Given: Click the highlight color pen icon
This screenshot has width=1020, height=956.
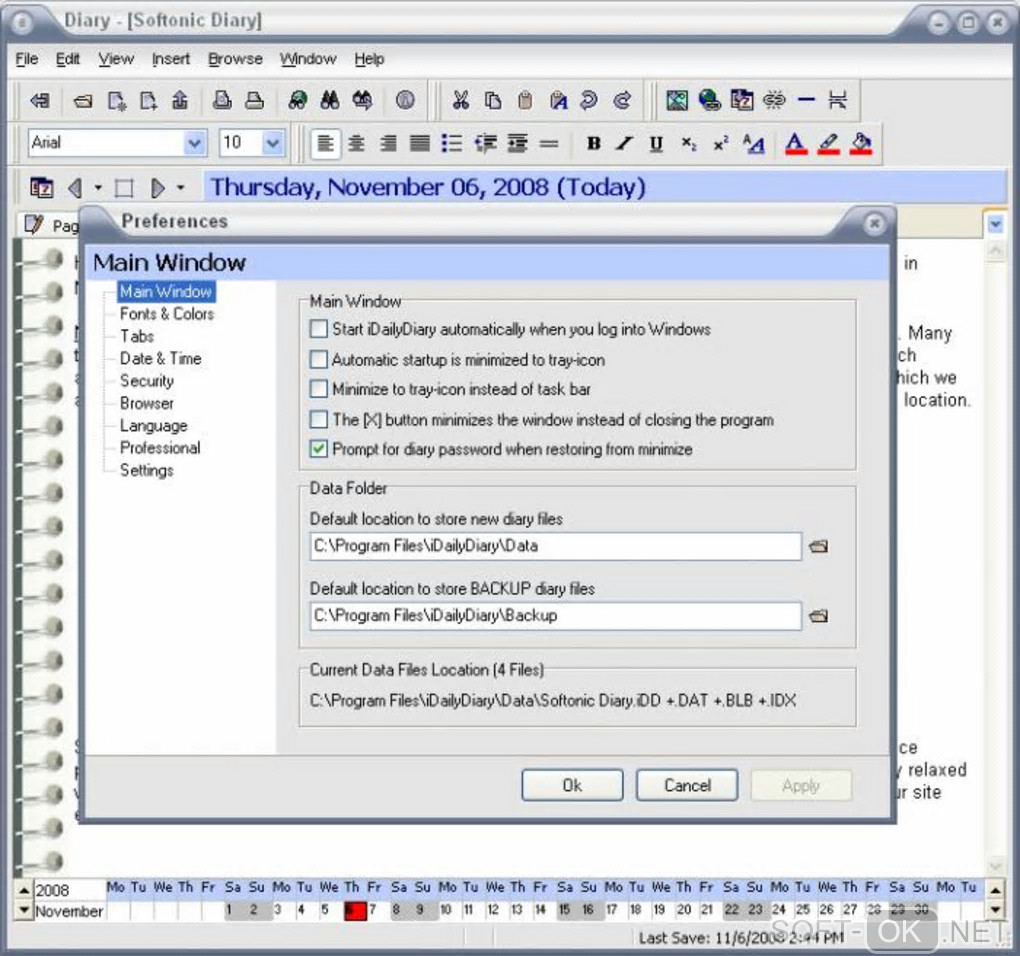Looking at the screenshot, I should [828, 143].
